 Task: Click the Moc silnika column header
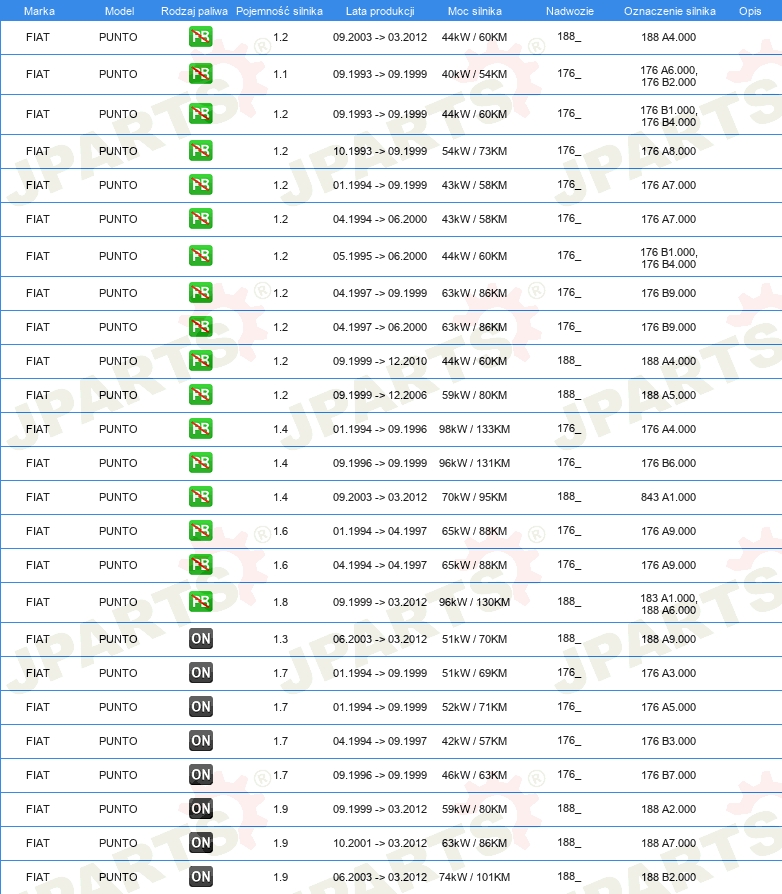[x=475, y=11]
